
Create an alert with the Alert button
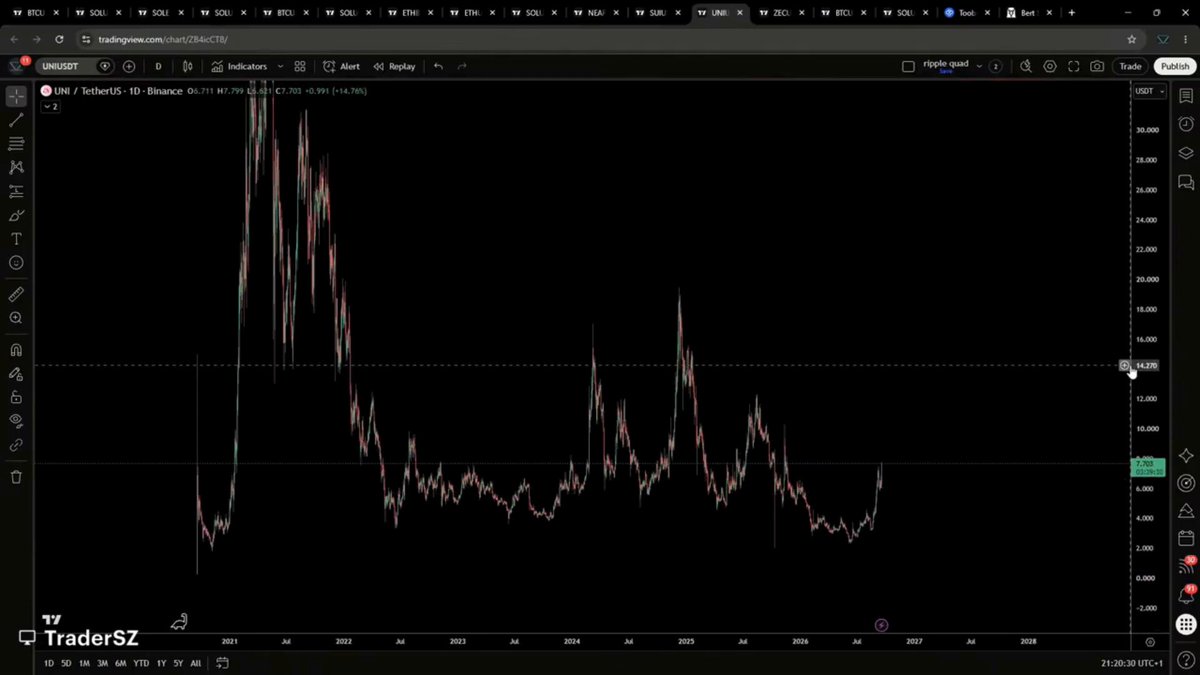pyautogui.click(x=341, y=67)
